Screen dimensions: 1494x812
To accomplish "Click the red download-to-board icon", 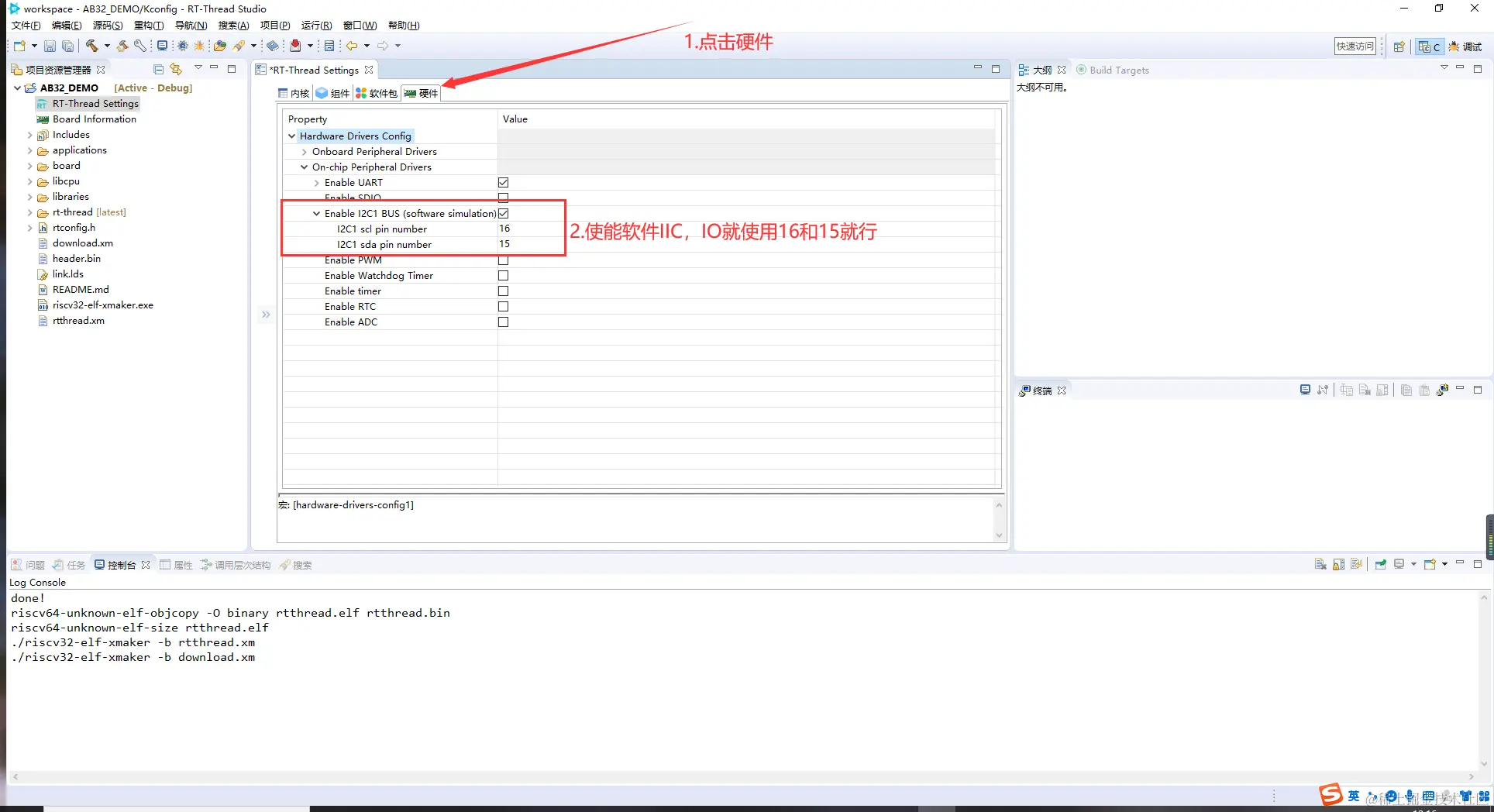I will tap(295, 46).
